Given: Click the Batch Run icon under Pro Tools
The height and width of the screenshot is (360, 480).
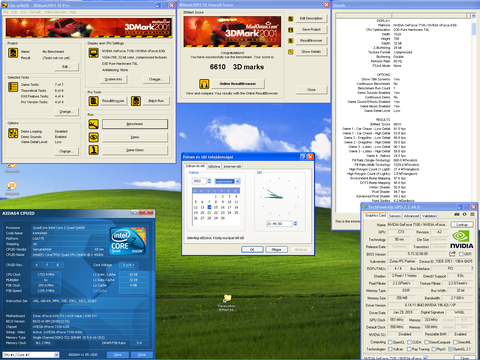Looking at the screenshot, I should [x=136, y=101].
